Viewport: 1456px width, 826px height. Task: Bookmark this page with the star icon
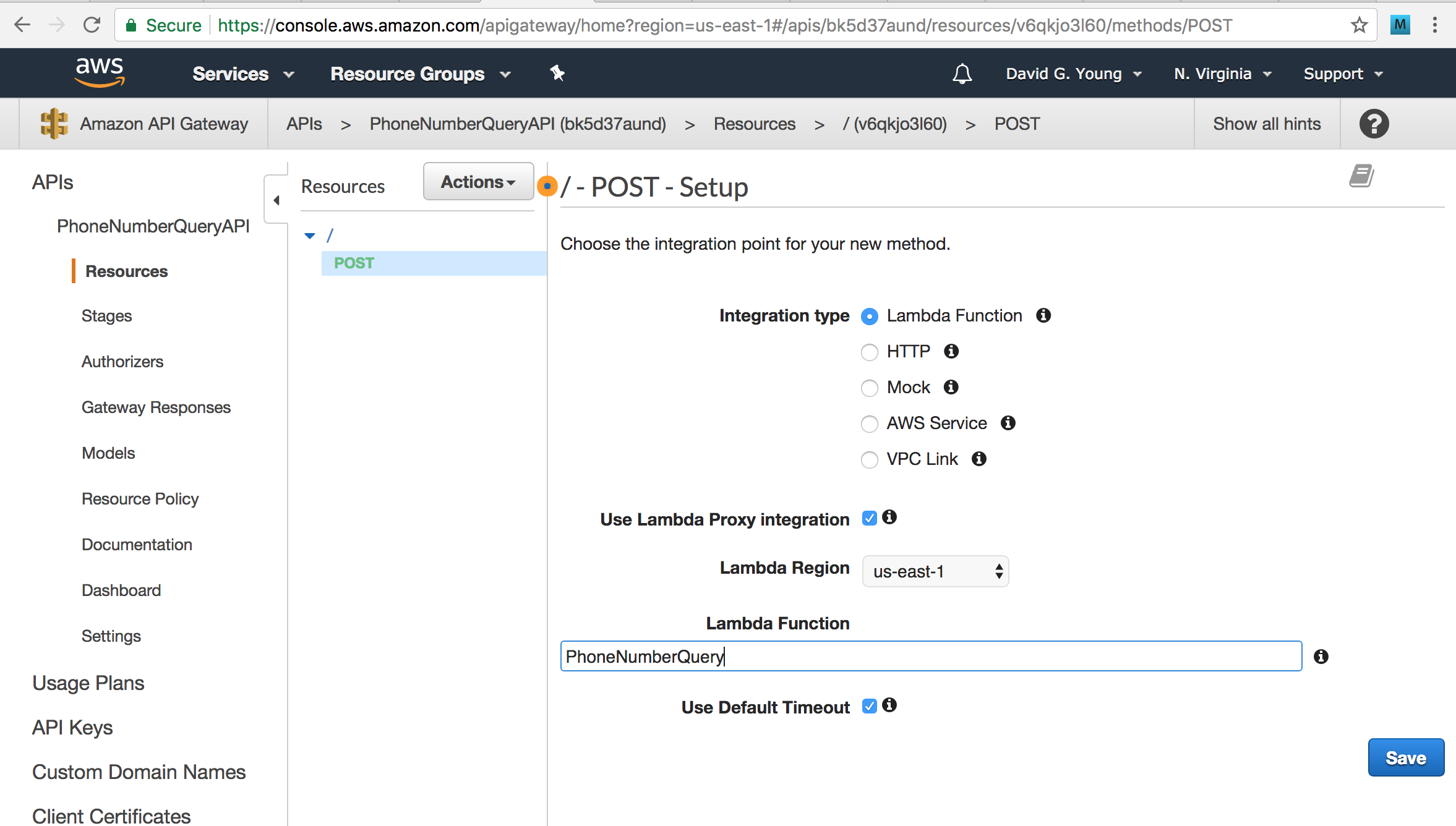pyautogui.click(x=1359, y=25)
